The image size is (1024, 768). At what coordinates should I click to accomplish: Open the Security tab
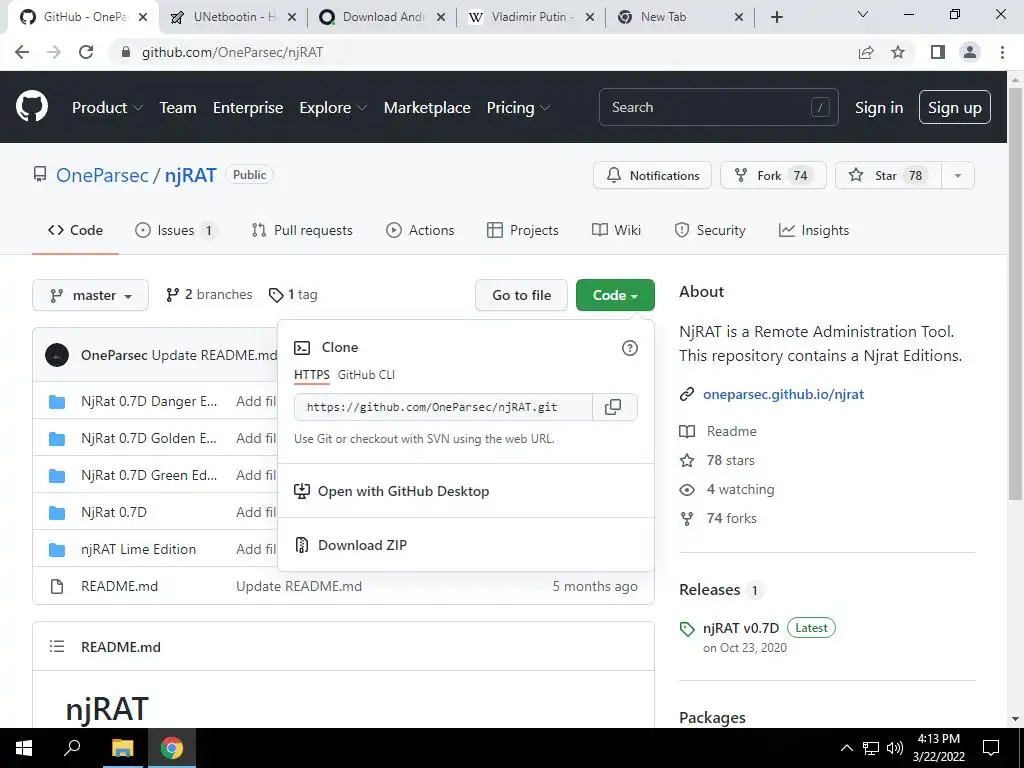coord(710,230)
